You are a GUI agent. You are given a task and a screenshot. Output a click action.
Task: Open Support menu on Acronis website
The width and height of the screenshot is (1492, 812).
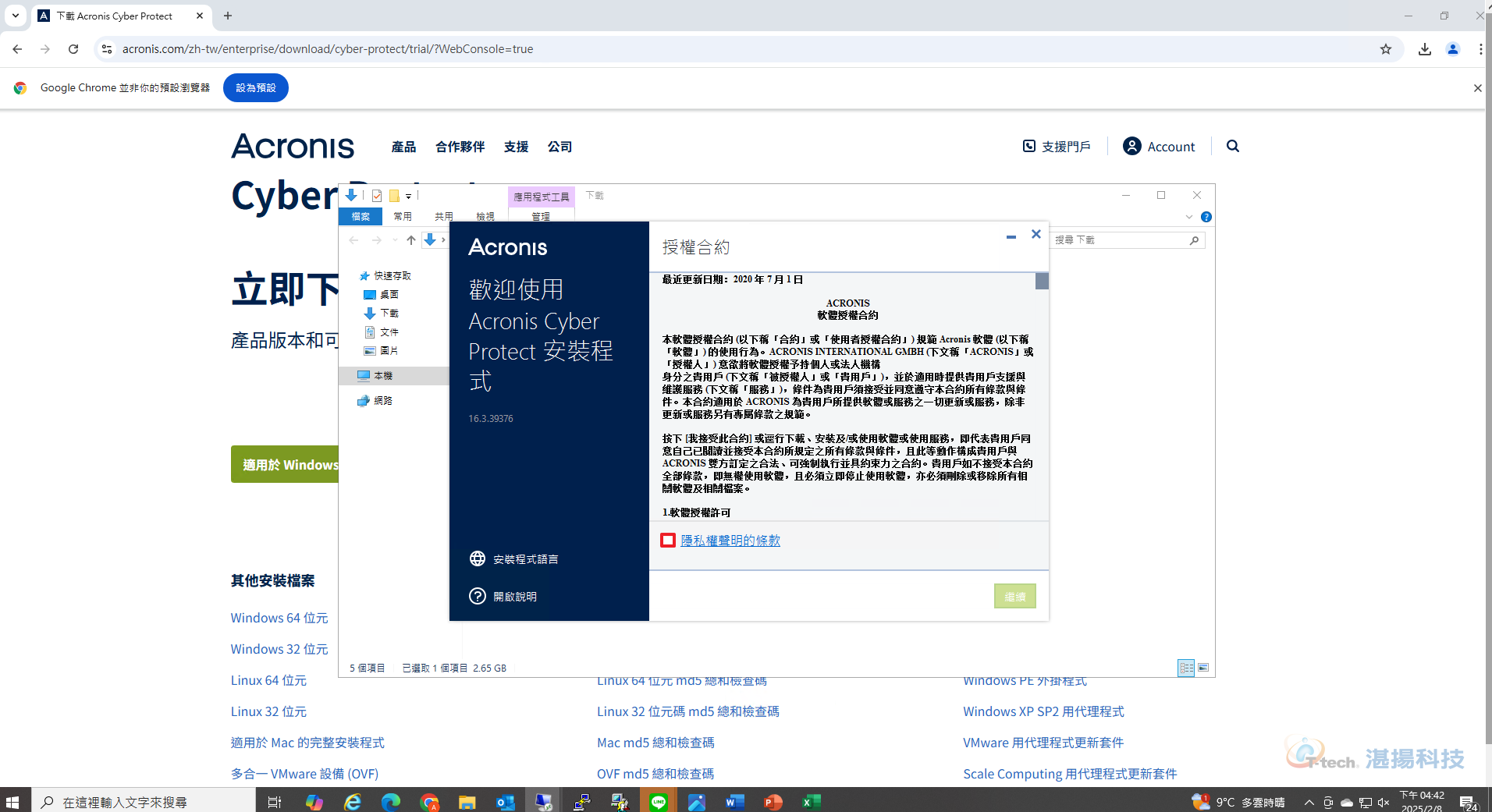(x=516, y=147)
